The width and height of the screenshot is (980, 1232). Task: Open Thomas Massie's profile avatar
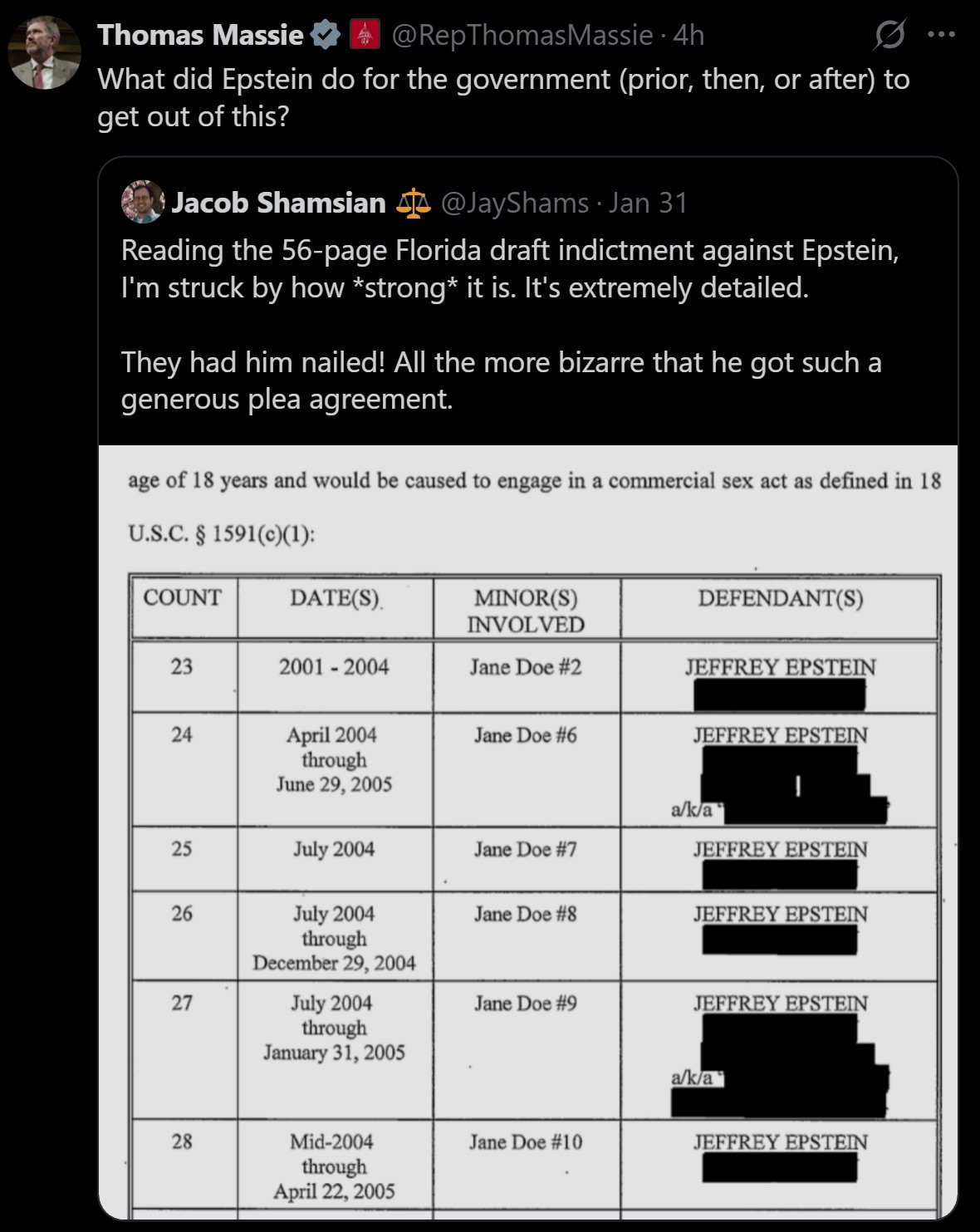pyautogui.click(x=44, y=52)
